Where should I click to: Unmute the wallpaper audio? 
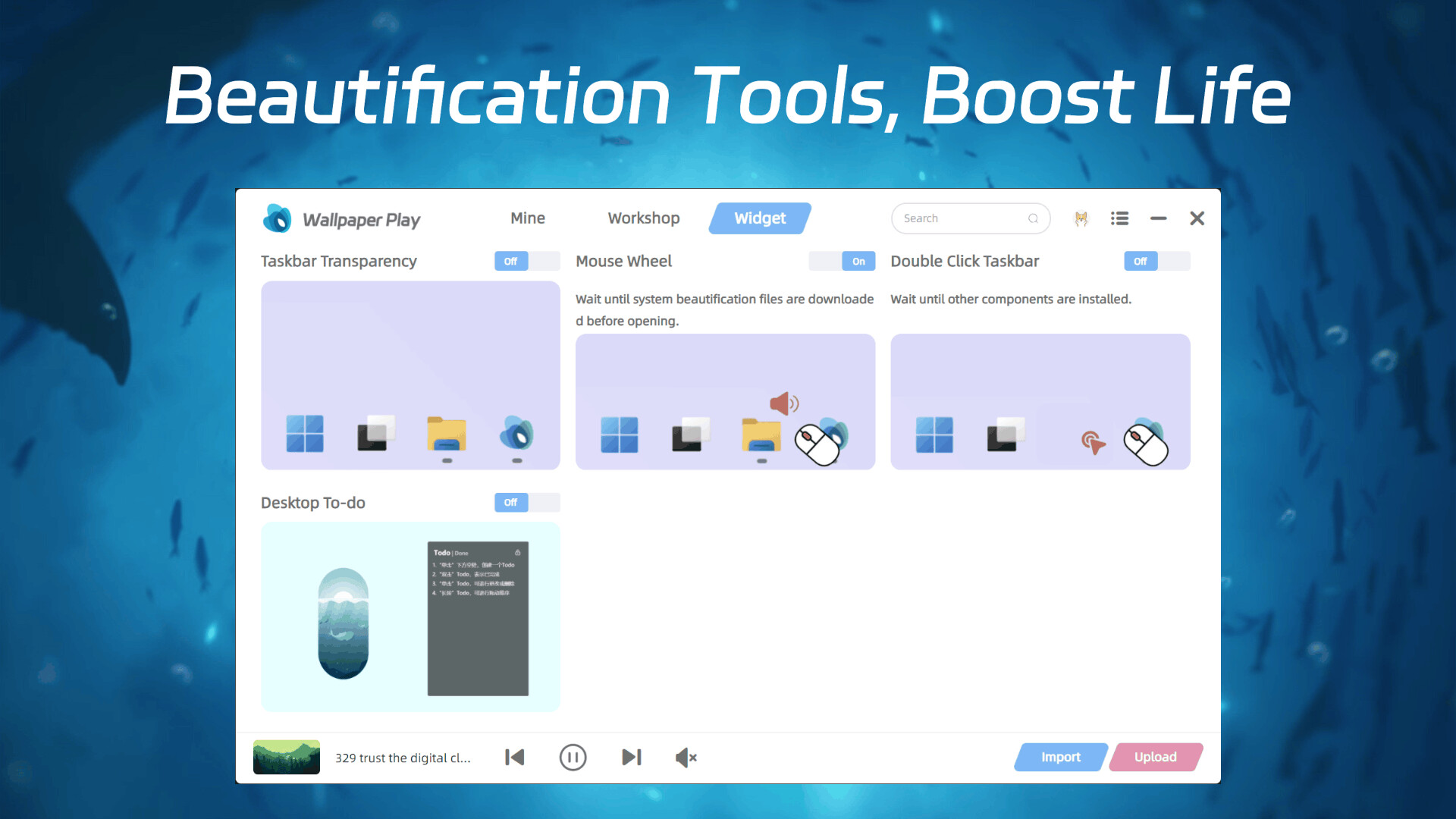click(x=685, y=757)
